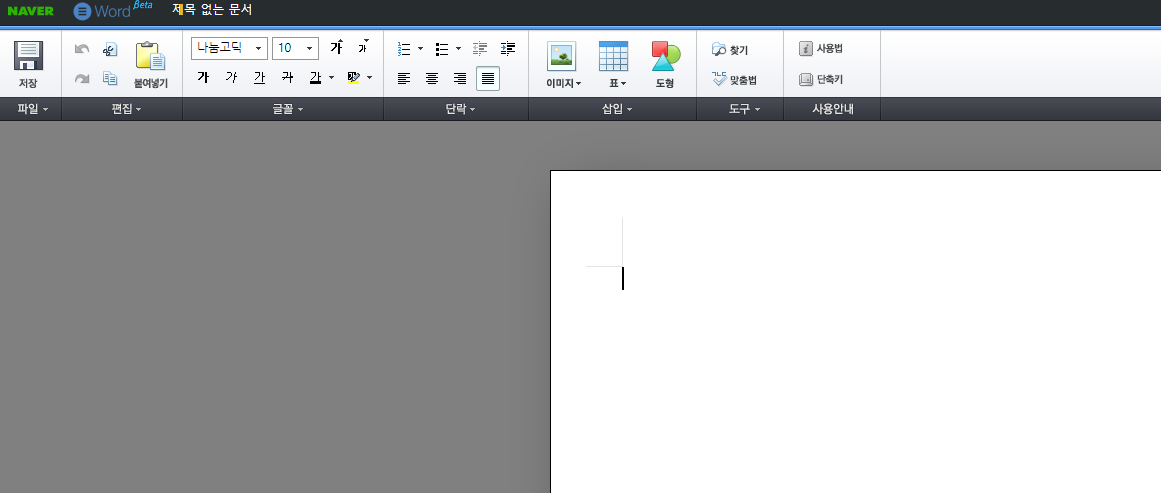Decrease font size with the smaller 가 icon

coord(363,48)
